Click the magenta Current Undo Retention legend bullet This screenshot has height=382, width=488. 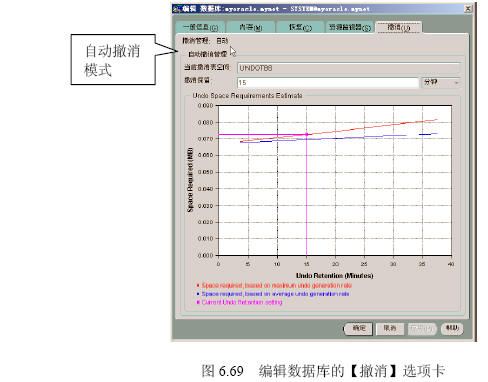click(198, 302)
